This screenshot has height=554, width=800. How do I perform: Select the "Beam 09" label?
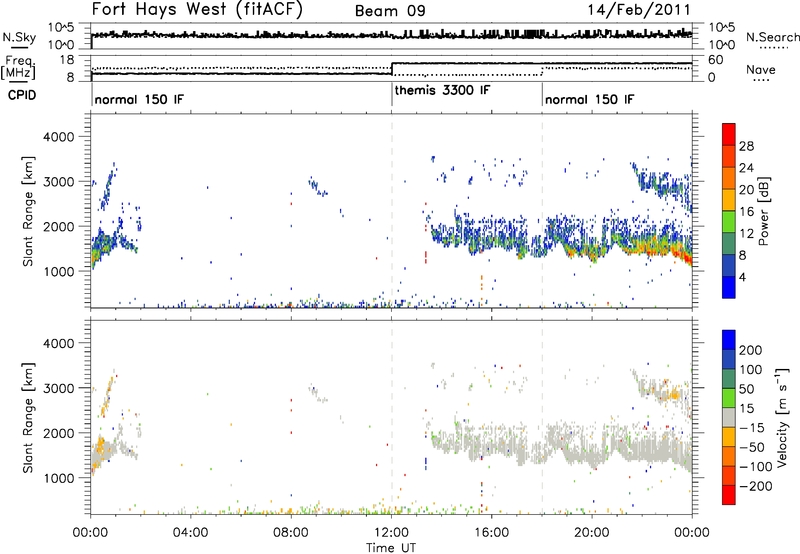(390, 11)
